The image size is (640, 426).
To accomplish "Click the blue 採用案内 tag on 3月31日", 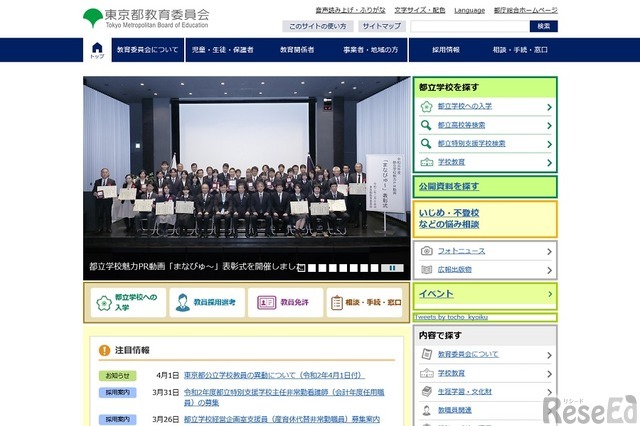I will pyautogui.click(x=118, y=393).
